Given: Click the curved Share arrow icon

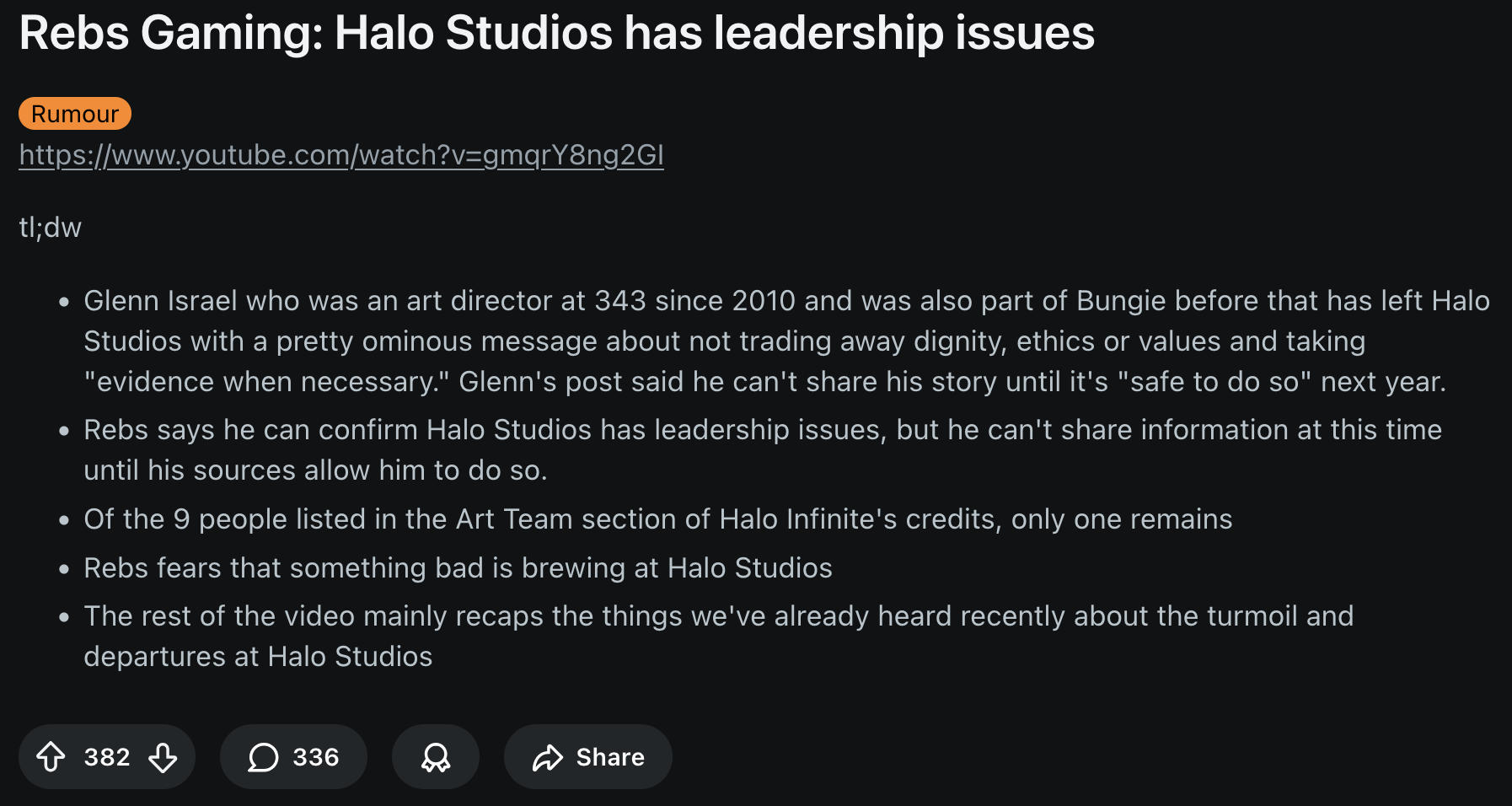Looking at the screenshot, I should [548, 757].
